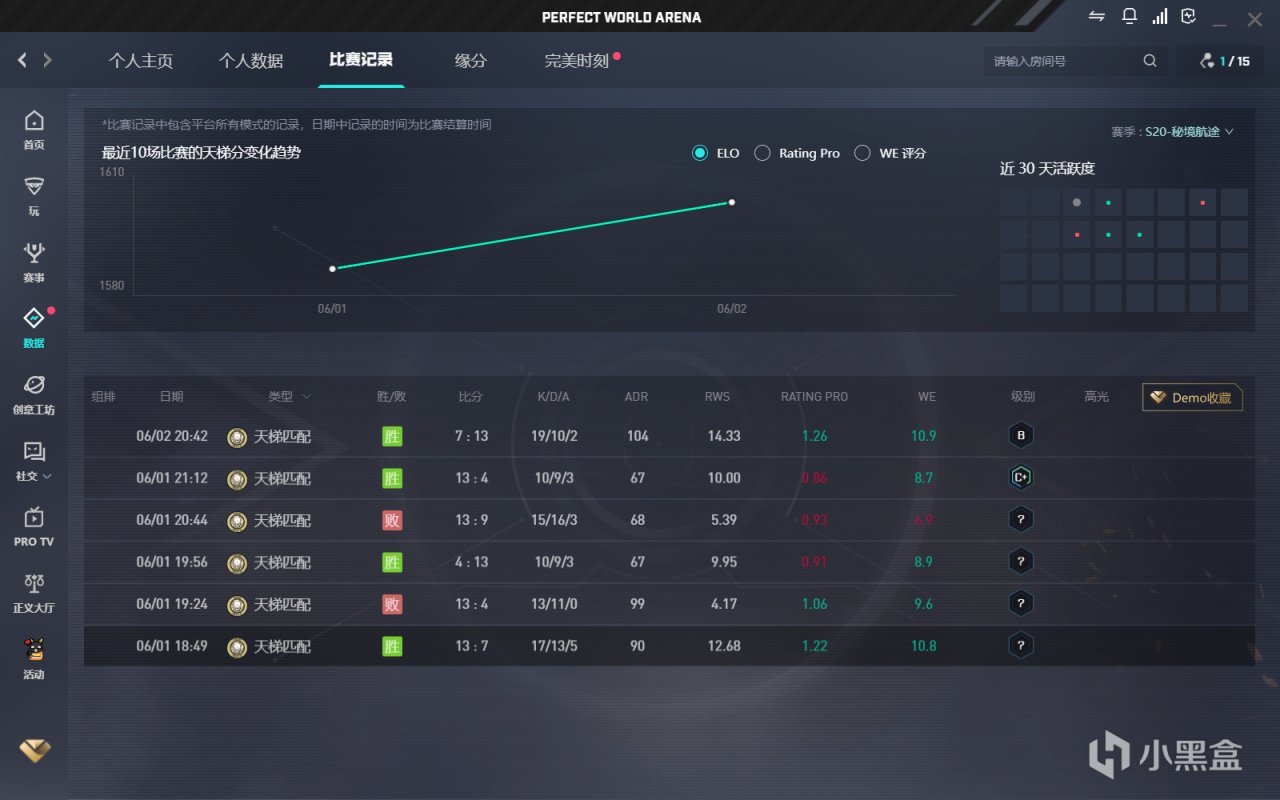Select the Rating Pro radio button

[762, 153]
